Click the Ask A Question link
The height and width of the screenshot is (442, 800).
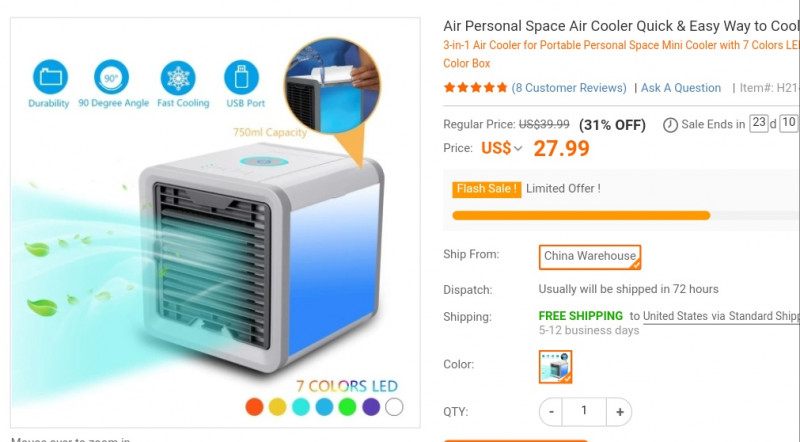click(x=681, y=88)
